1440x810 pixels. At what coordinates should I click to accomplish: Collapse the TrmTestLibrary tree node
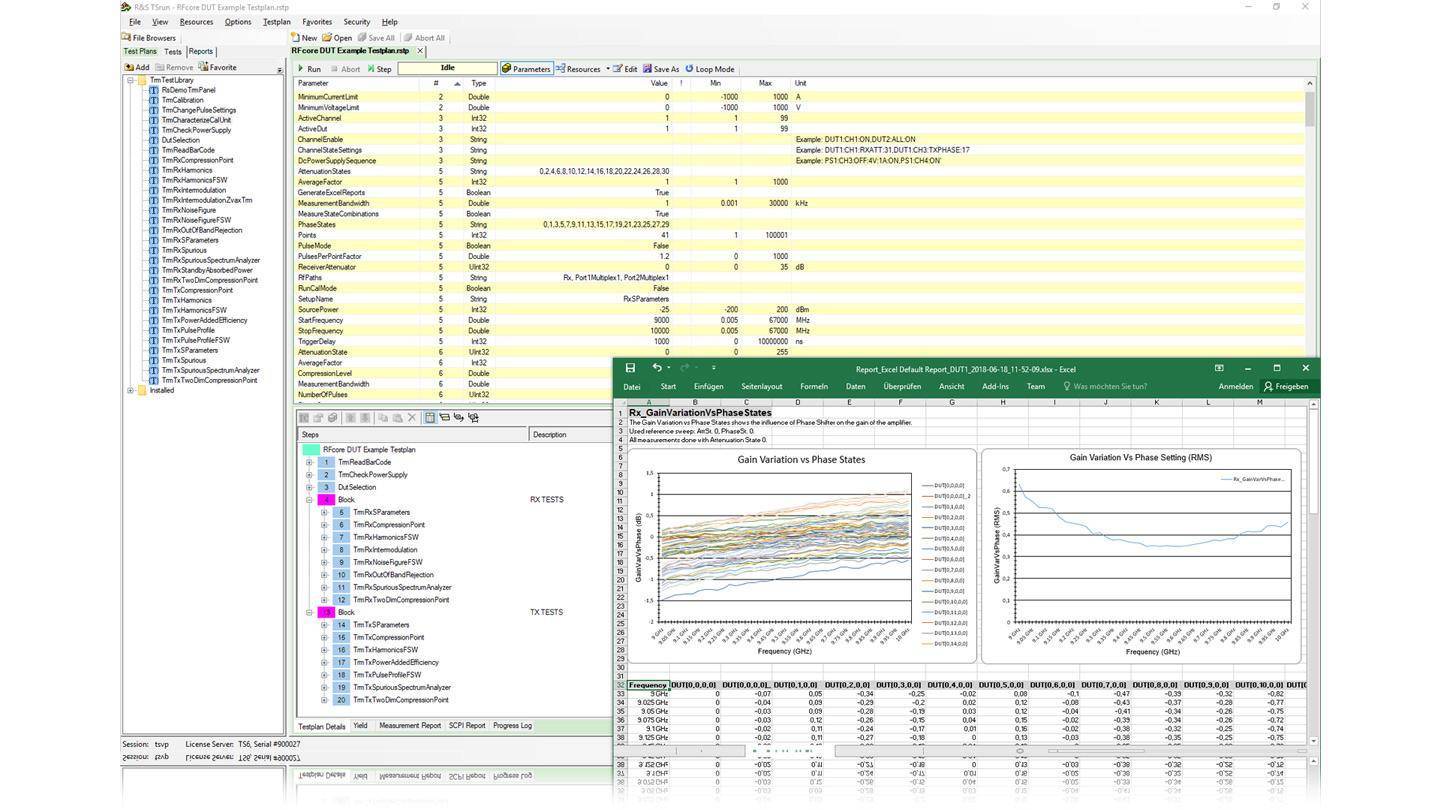click(130, 80)
